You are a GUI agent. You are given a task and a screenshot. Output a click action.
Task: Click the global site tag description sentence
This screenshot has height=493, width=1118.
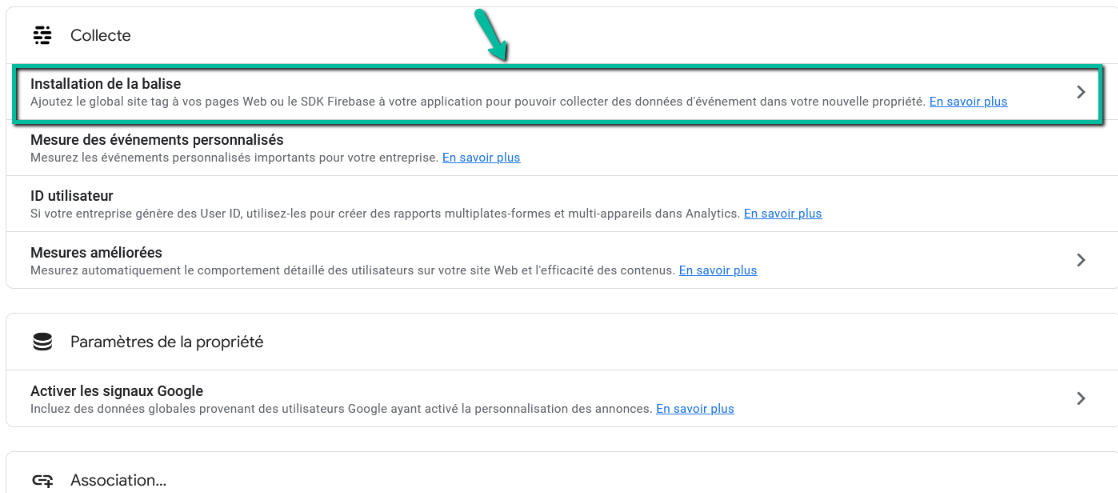pyautogui.click(x=478, y=101)
